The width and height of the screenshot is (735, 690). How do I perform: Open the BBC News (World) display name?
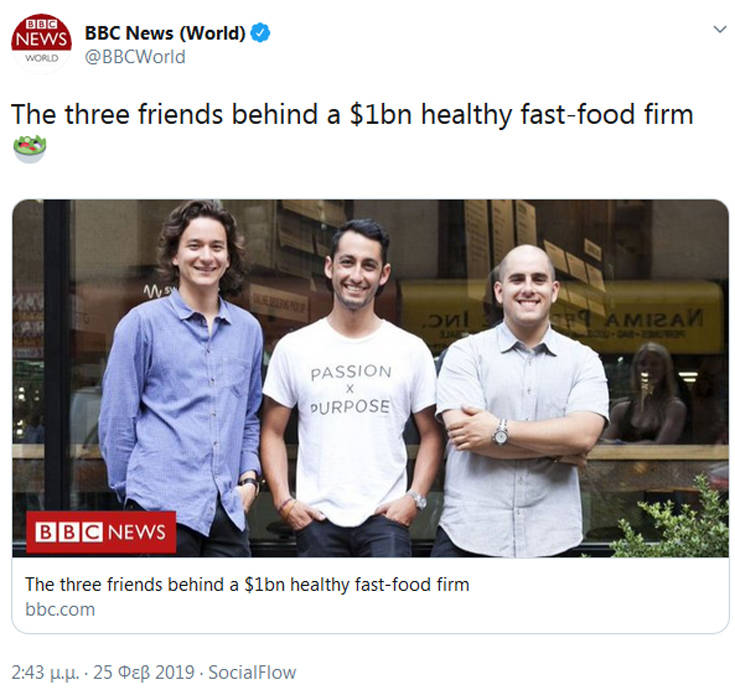click(x=165, y=33)
